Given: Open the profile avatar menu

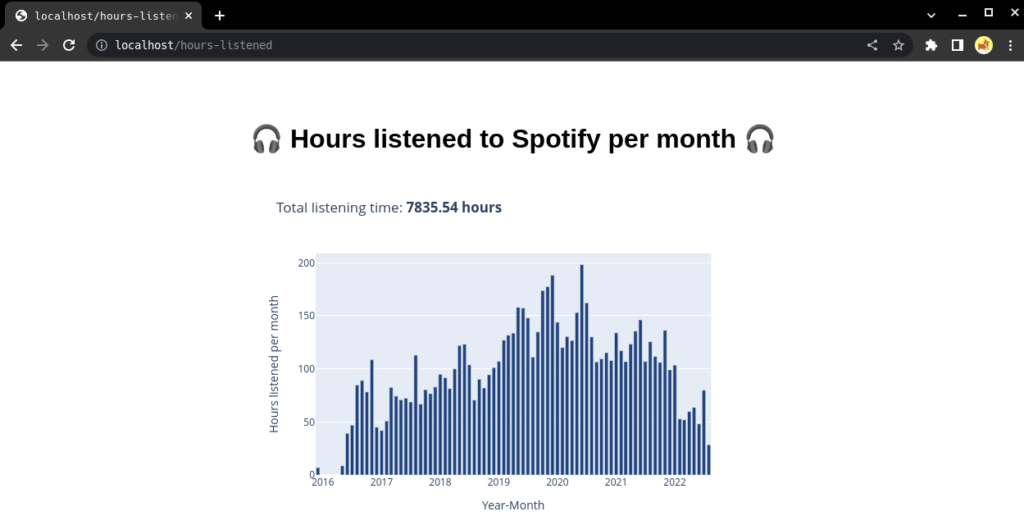Looking at the screenshot, I should (984, 45).
